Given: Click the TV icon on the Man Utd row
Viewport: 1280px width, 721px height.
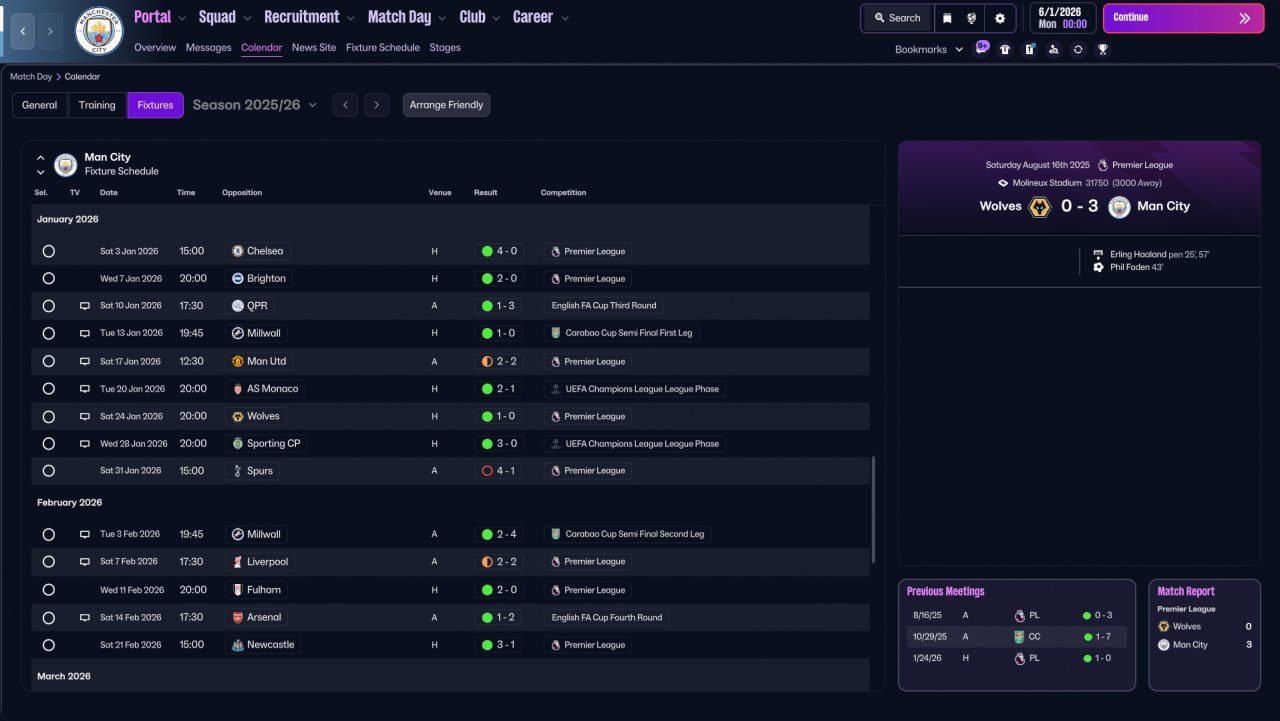Looking at the screenshot, I should click(85, 361).
